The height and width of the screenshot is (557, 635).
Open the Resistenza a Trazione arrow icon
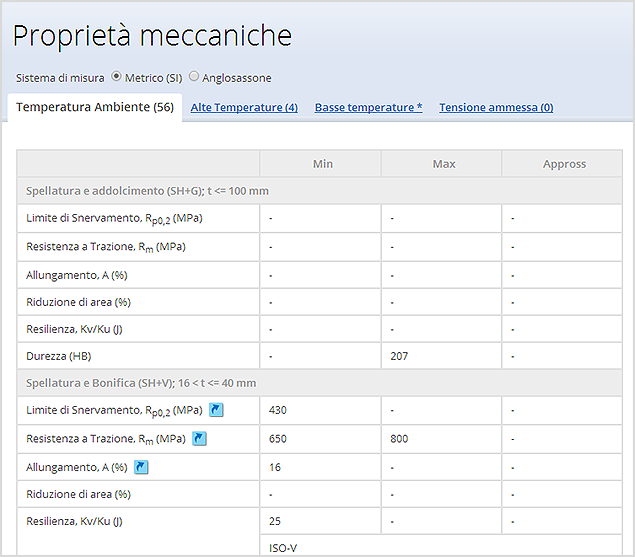[x=199, y=438]
